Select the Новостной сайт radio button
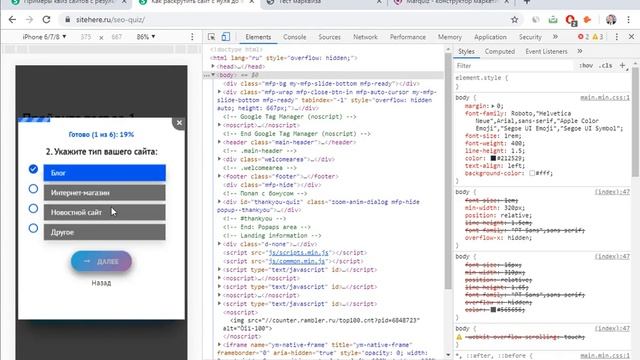Image resolution: width=640 pixels, height=360 pixels. tap(33, 209)
